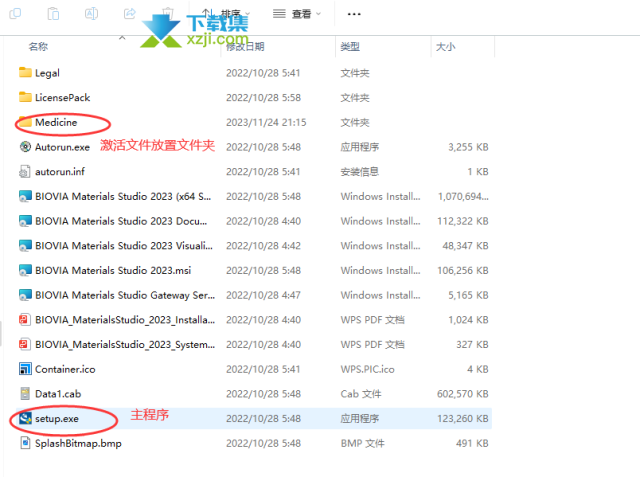
Task: Click the Cab 文件 type of Data1.cab
Action: pos(361,394)
